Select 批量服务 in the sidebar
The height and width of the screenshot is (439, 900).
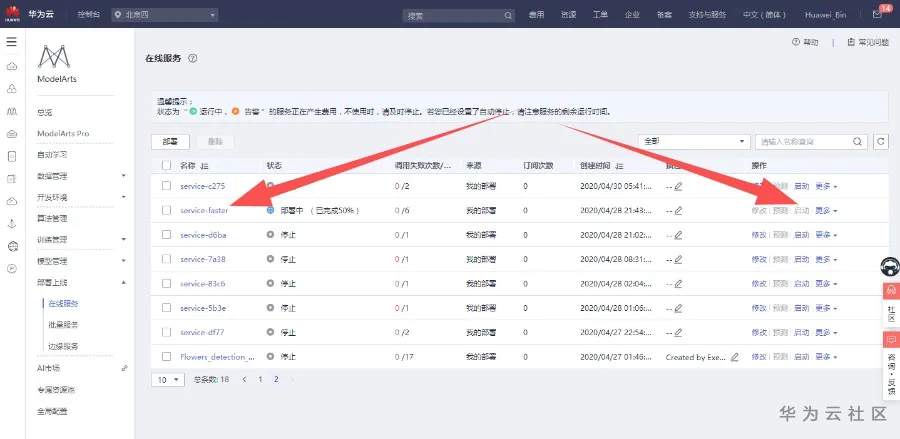tap(63, 325)
